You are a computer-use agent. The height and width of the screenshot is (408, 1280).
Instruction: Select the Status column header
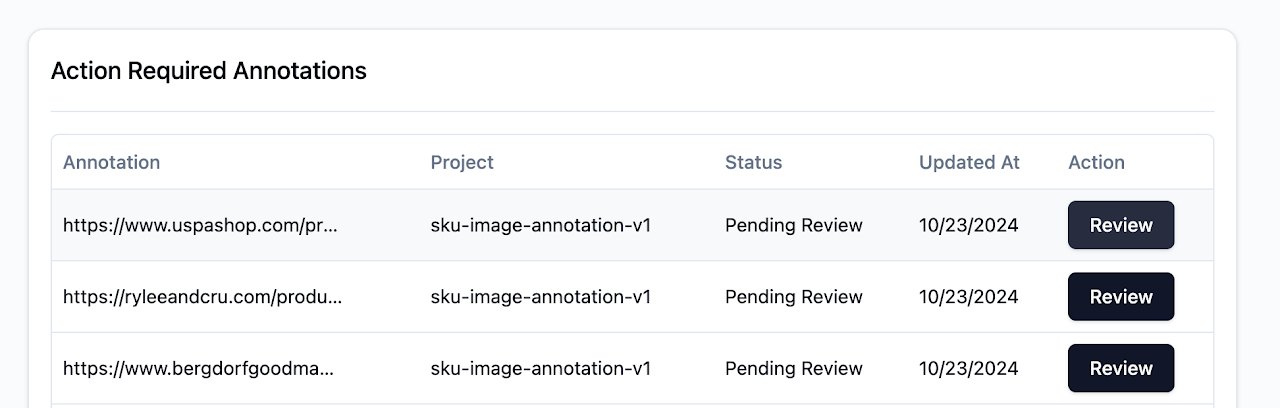[753, 162]
